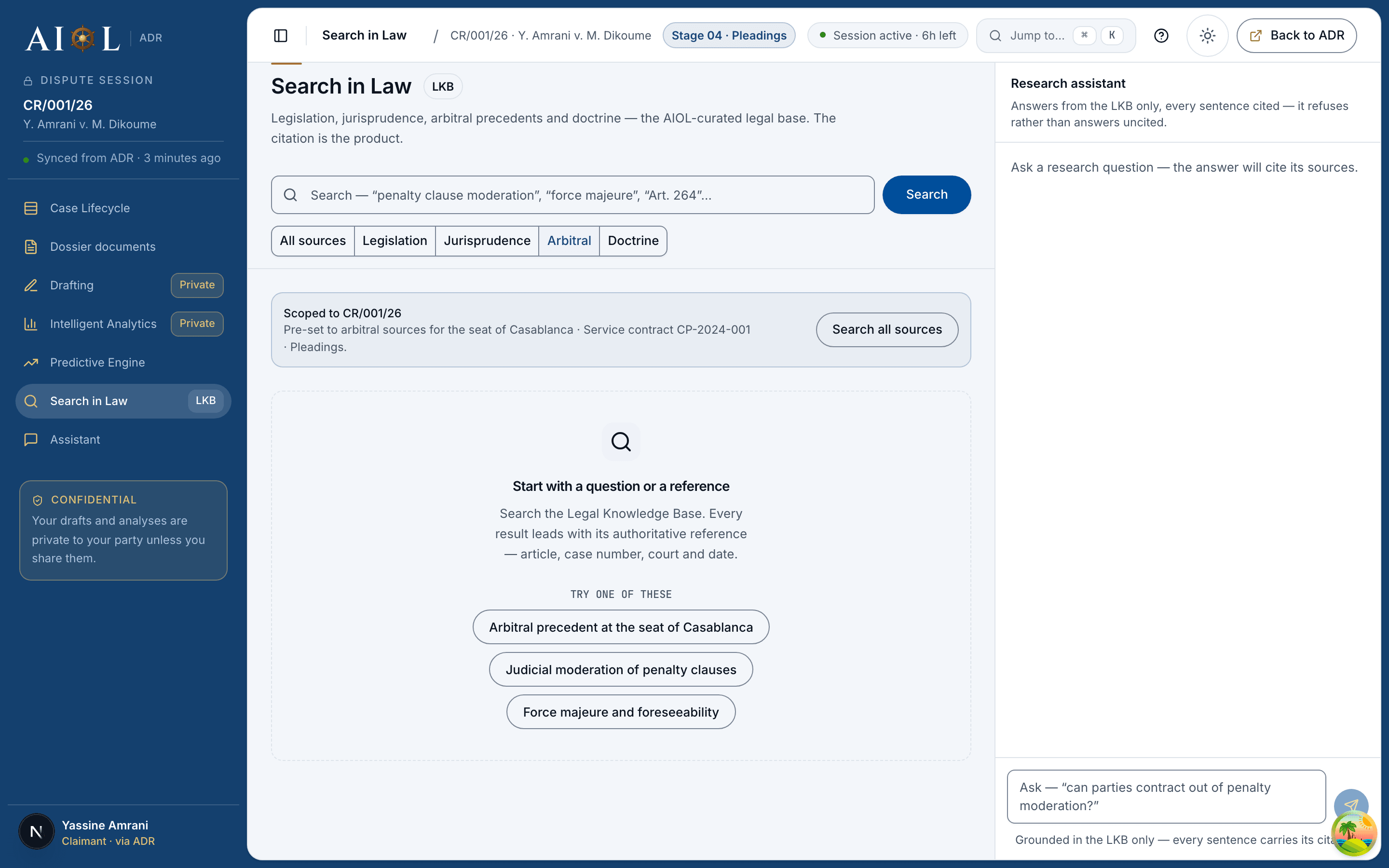Open Assistant in sidebar
Screen dimensions: 1389x868
(123, 440)
